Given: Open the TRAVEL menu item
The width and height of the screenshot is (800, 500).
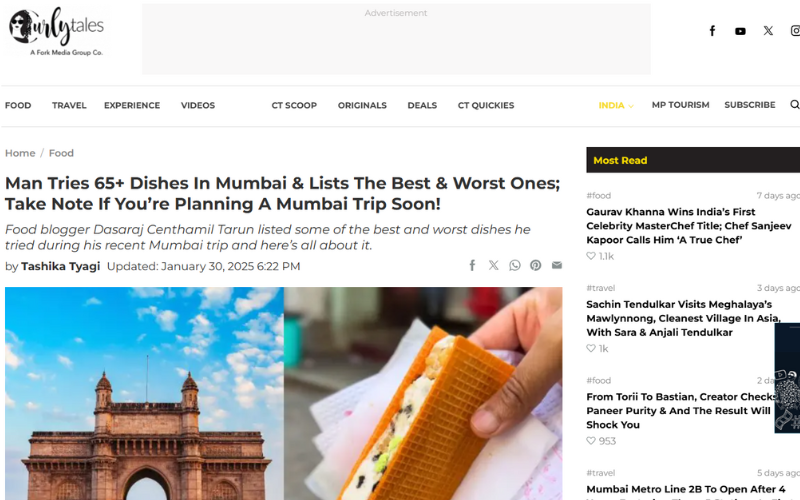Looking at the screenshot, I should pos(69,105).
